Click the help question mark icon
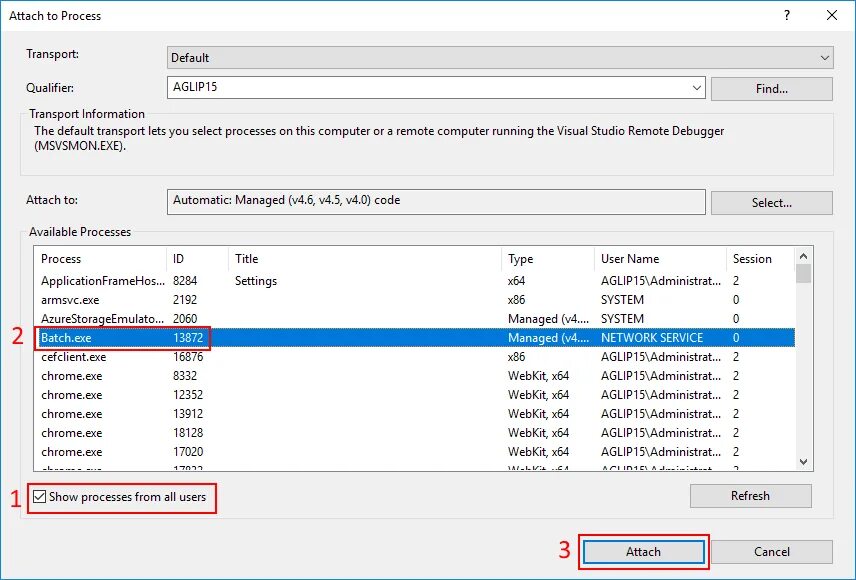The width and height of the screenshot is (856, 580). (x=787, y=15)
